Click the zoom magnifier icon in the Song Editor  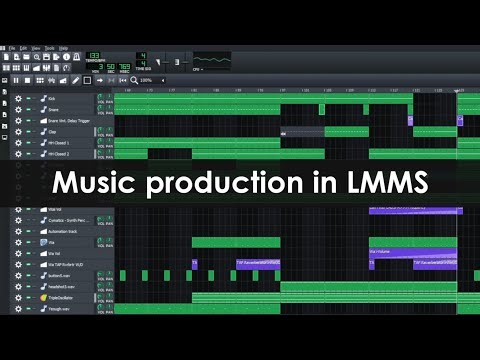pyautogui.click(x=134, y=80)
